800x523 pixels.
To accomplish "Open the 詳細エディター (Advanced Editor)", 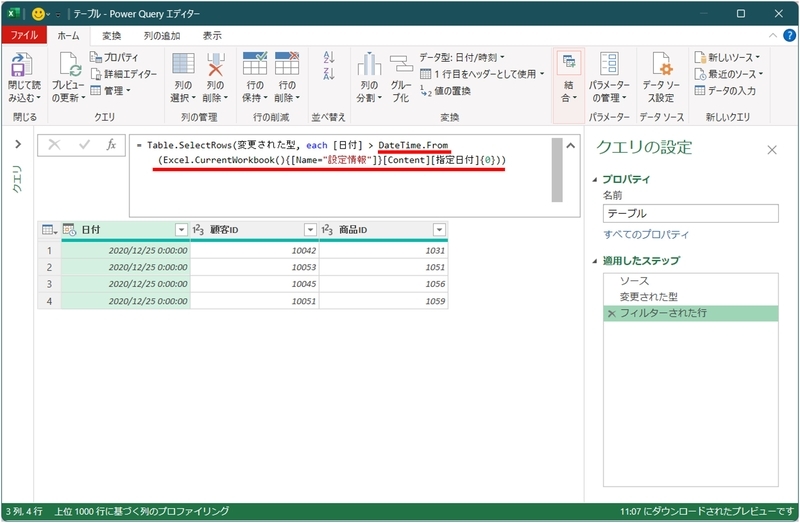I will 123,74.
